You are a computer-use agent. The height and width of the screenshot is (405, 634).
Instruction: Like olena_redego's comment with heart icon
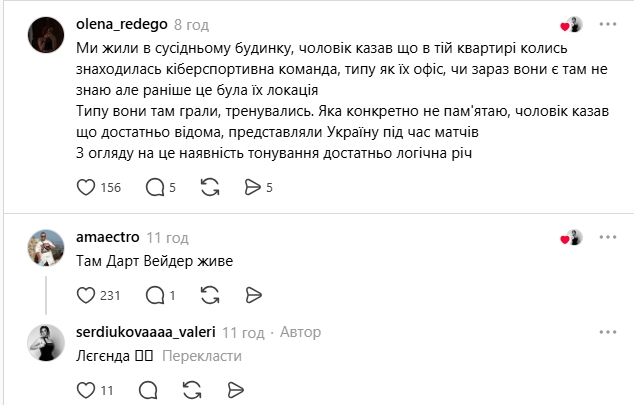click(x=86, y=187)
